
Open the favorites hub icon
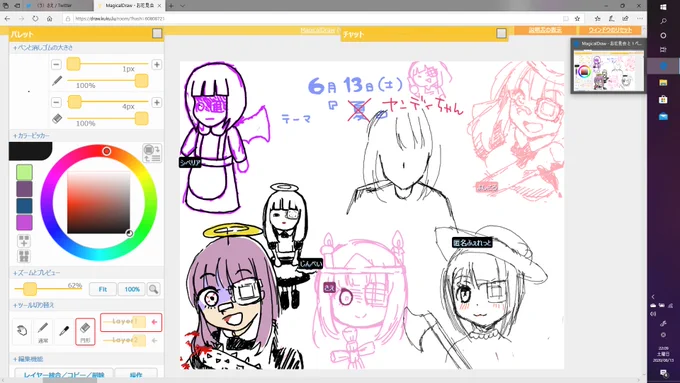click(598, 19)
